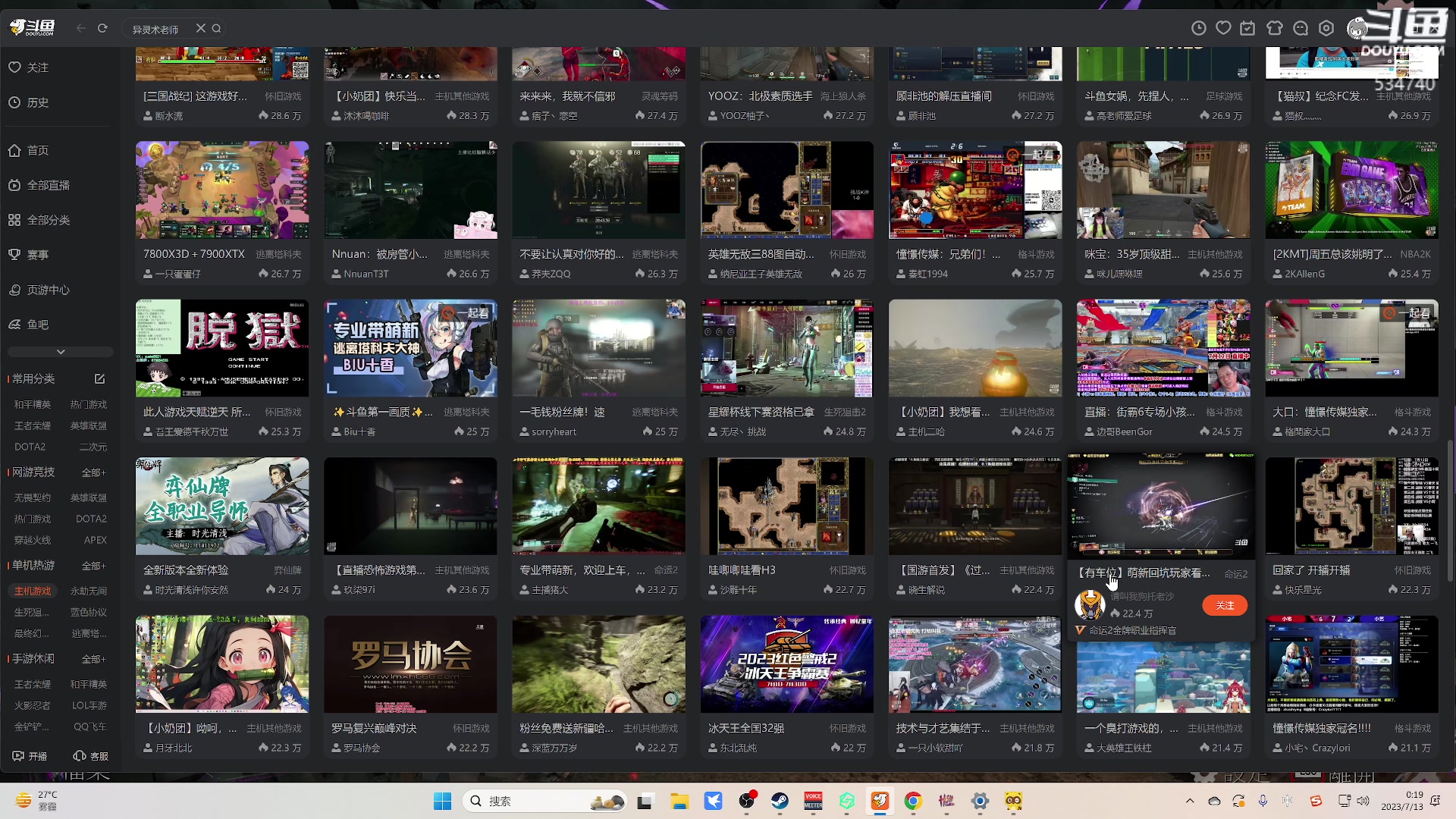Image resolution: width=1456 pixels, height=819 pixels.
Task: Open watch history clock icon in top-right toolbar
Action: pos(1199,28)
